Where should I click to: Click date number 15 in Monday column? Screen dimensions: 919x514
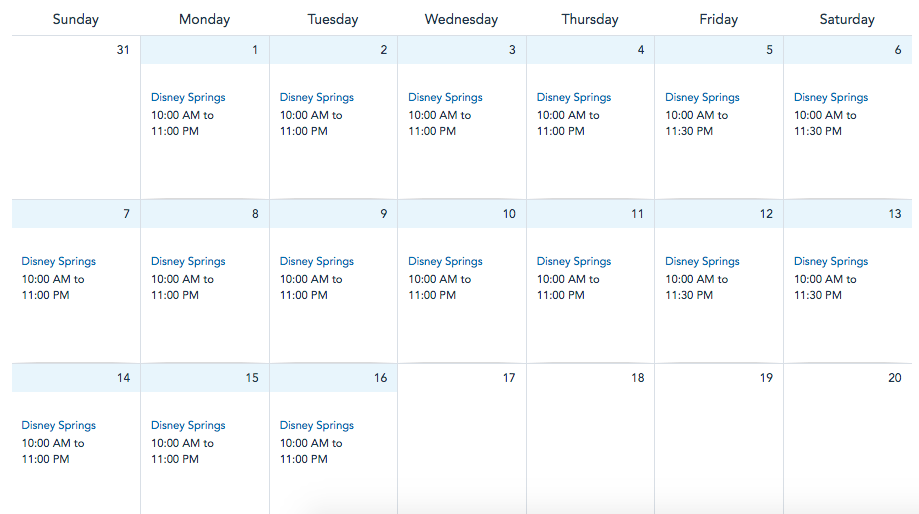(252, 378)
